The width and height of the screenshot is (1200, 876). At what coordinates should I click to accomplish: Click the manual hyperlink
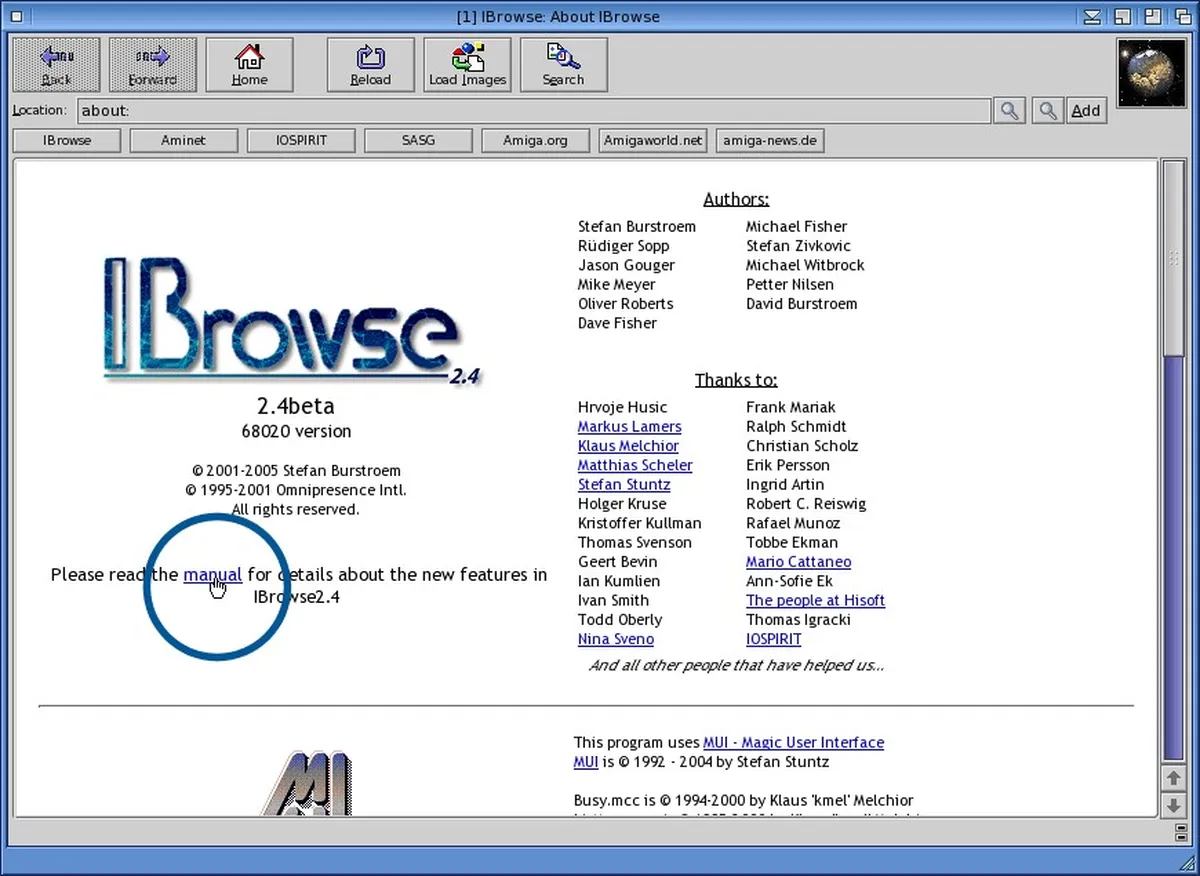(212, 575)
